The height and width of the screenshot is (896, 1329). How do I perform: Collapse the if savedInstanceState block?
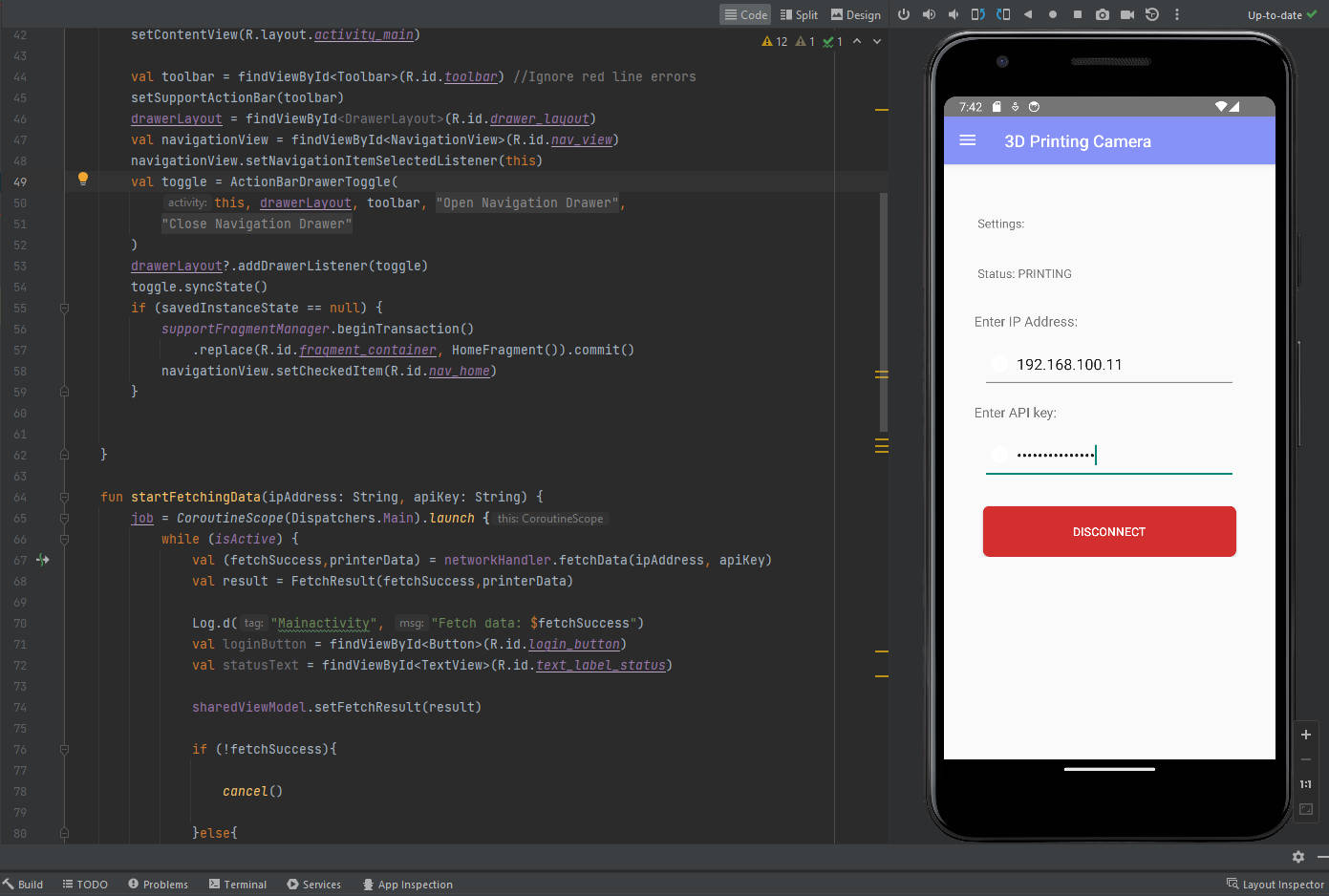coord(64,308)
